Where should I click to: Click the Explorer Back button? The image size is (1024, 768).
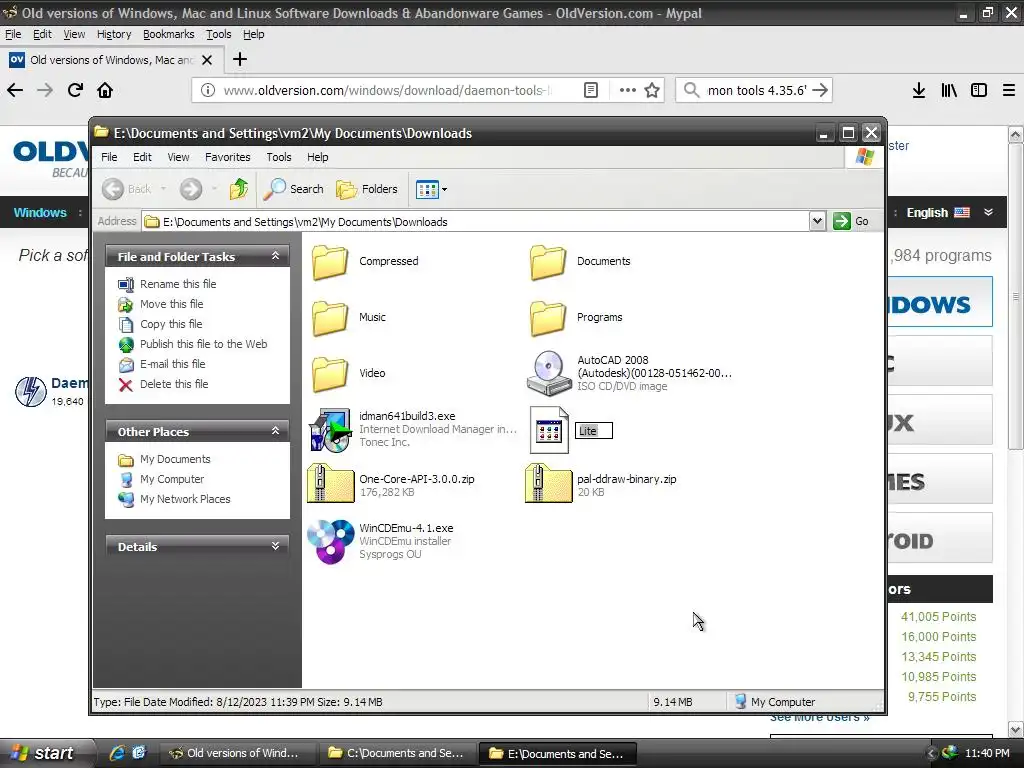(x=127, y=189)
